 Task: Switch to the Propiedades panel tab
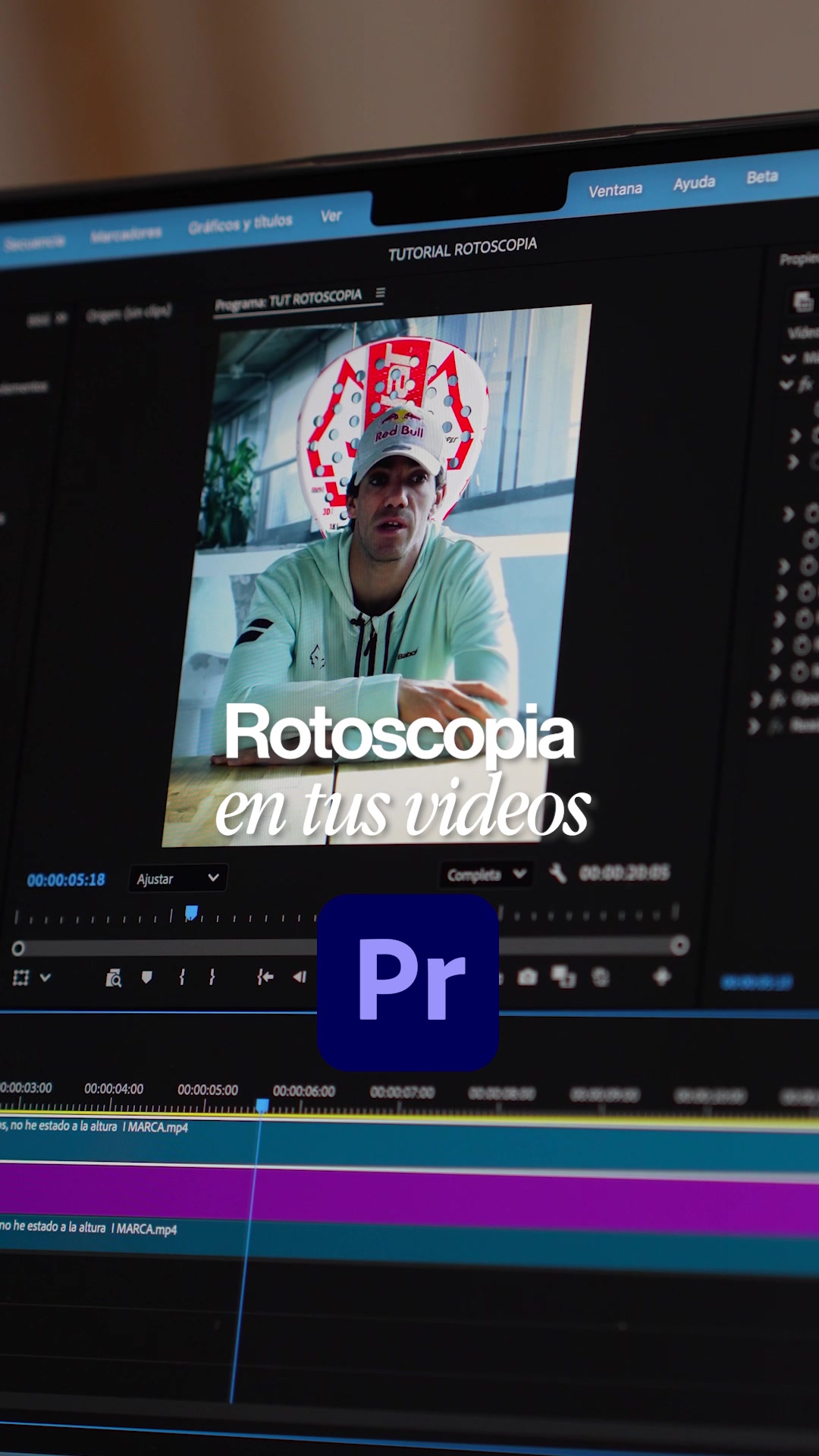[x=799, y=259]
